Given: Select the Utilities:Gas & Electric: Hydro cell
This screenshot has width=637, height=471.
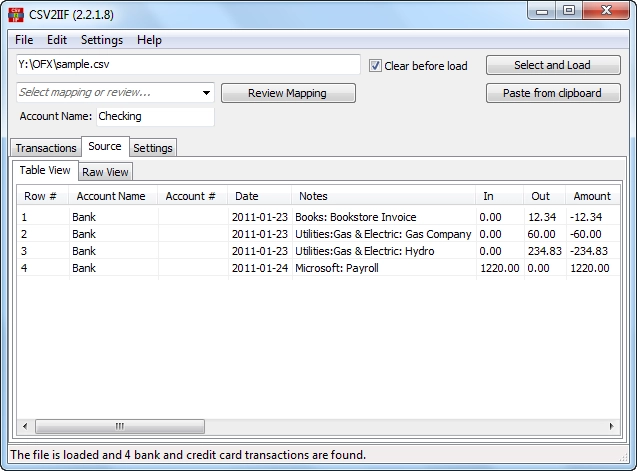Looking at the screenshot, I should (x=384, y=251).
